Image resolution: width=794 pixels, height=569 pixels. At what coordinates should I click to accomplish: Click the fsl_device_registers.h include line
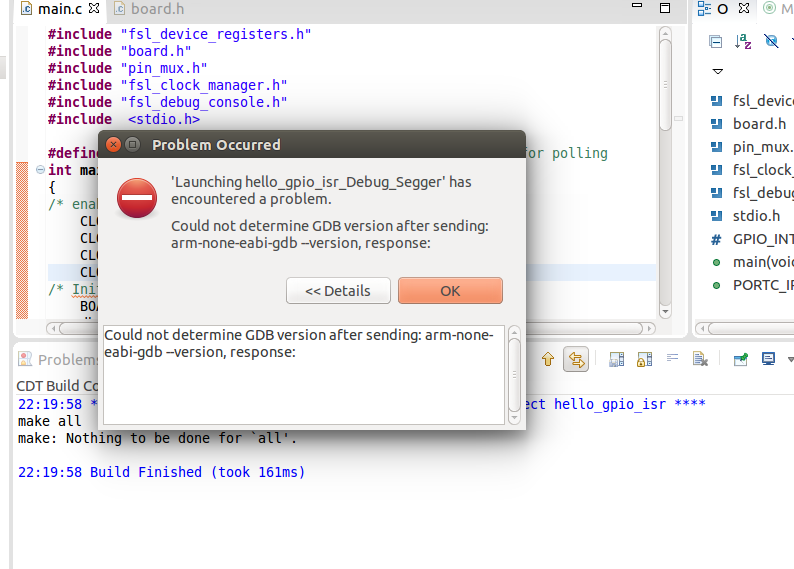[x=179, y=34]
